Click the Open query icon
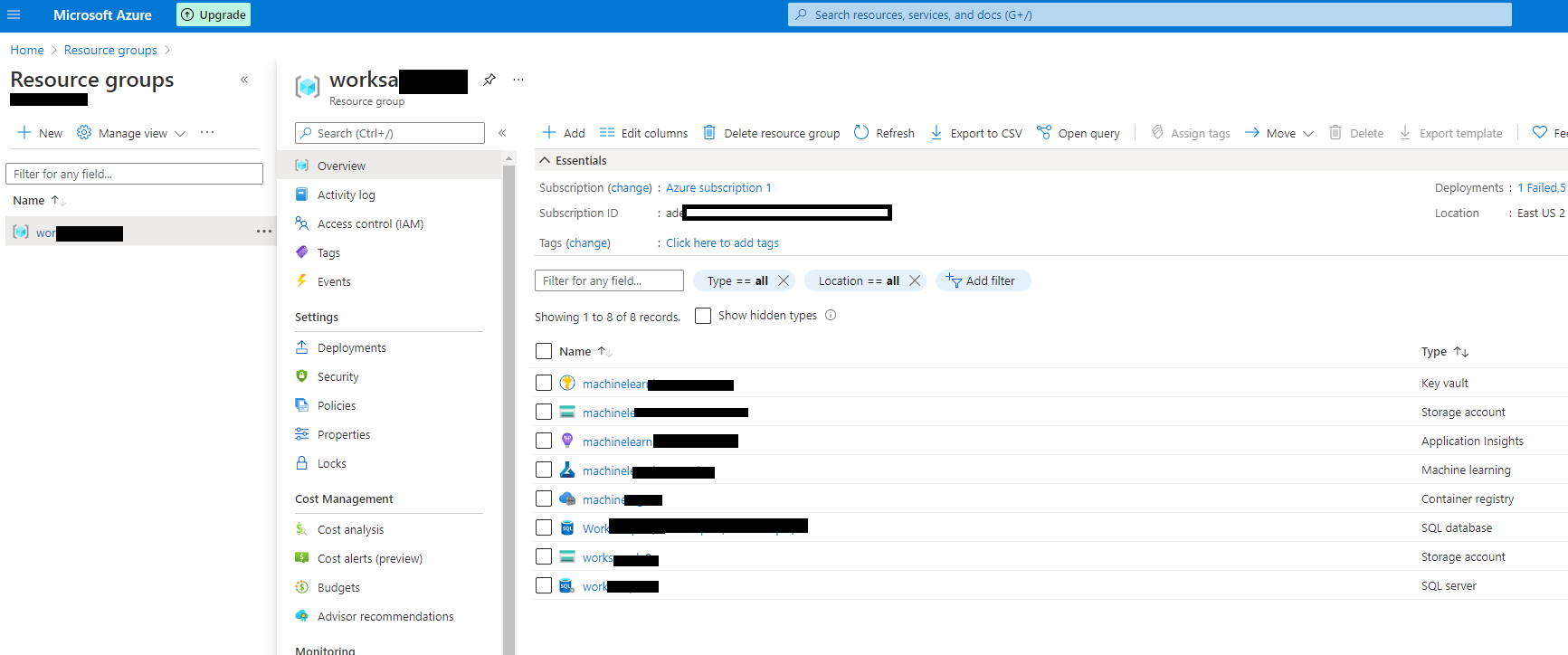 tap(1044, 132)
